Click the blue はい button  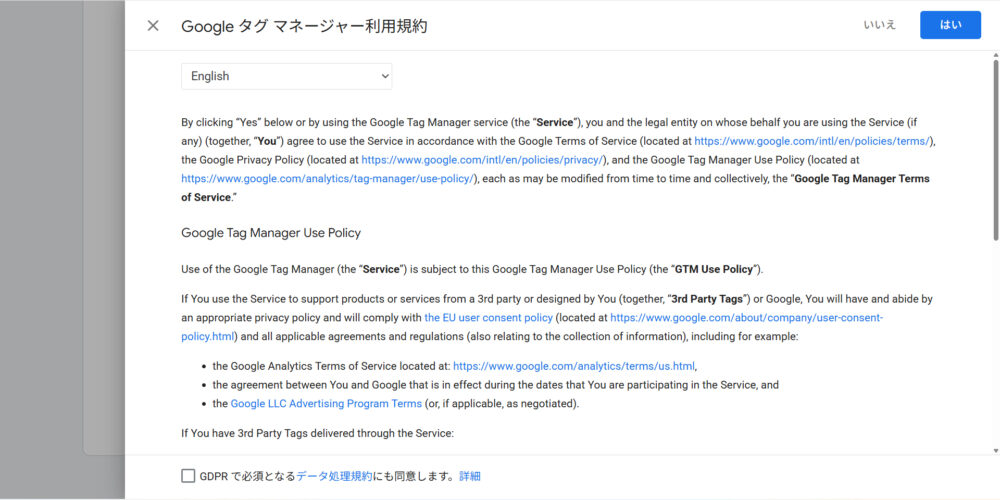pyautogui.click(x=950, y=25)
